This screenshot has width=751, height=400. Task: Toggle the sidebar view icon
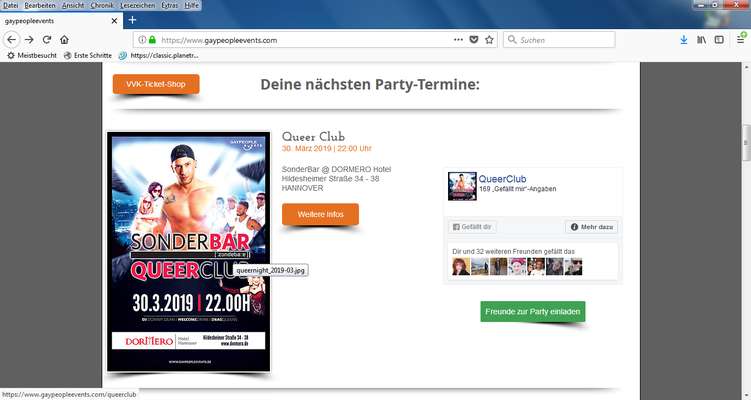719,40
